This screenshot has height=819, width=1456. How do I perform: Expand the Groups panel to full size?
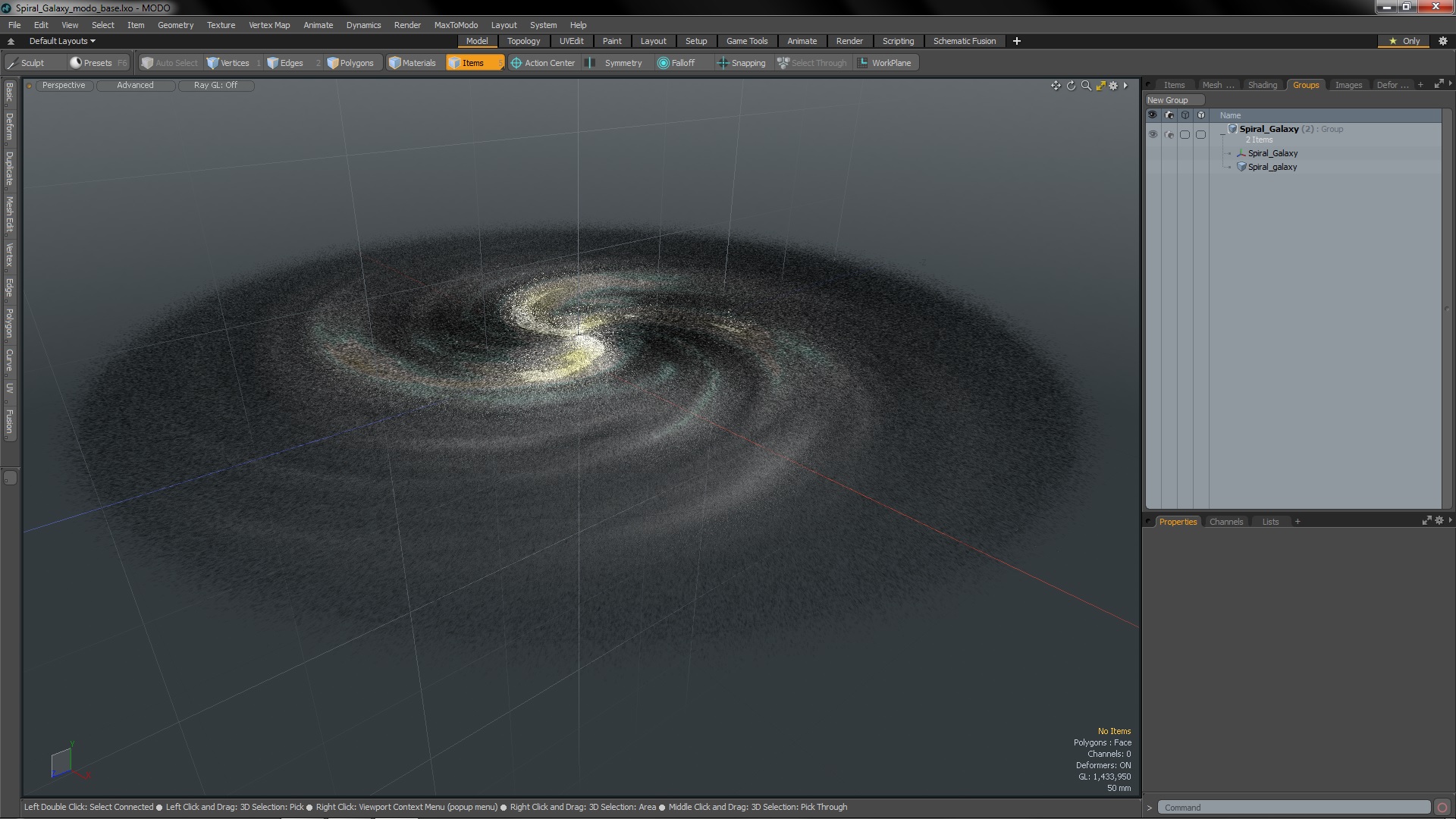point(1438,84)
